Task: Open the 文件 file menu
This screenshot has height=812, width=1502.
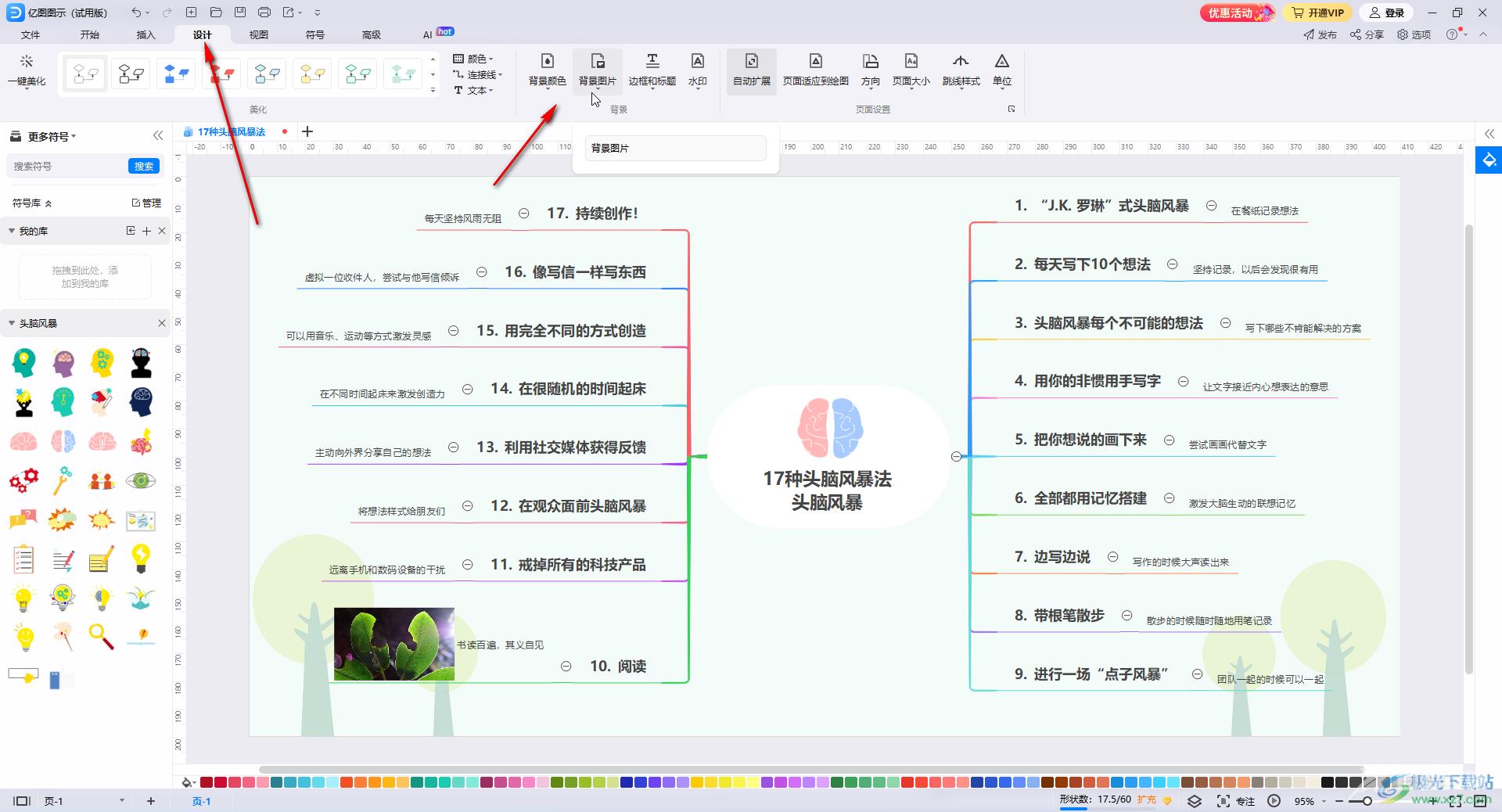Action: 31,34
